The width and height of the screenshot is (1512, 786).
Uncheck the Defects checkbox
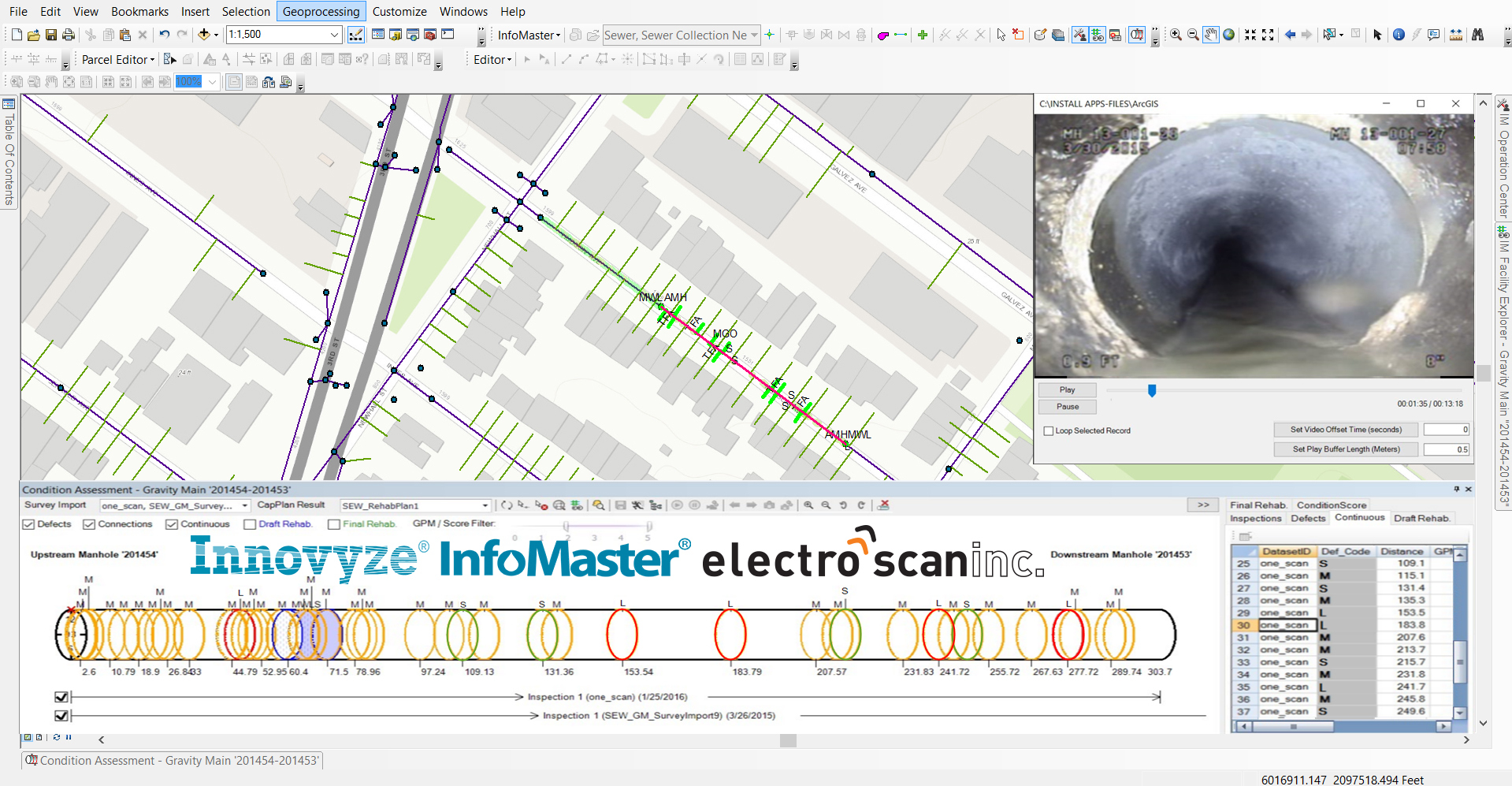click(29, 524)
